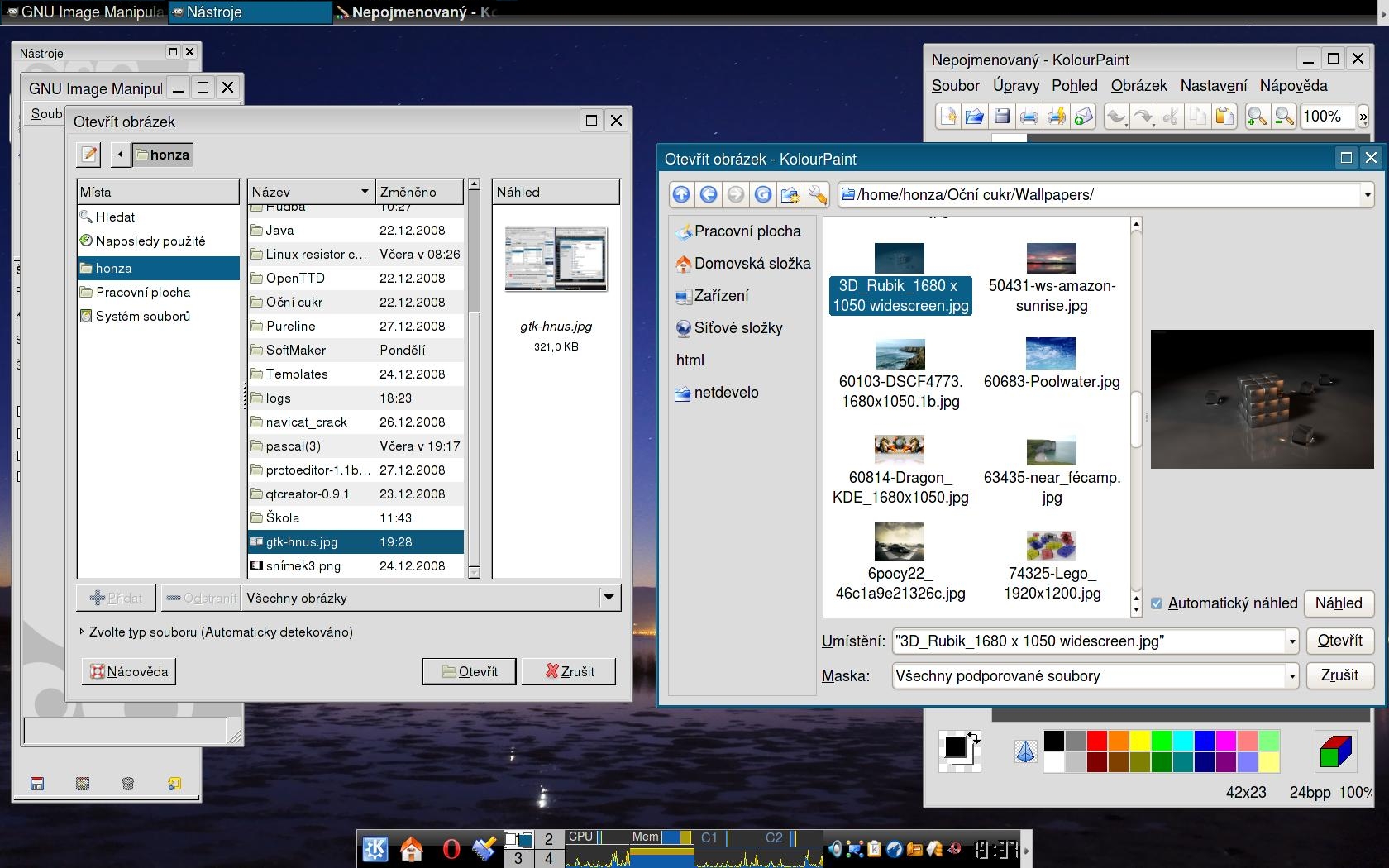This screenshot has height=868, width=1389.
Task: Launch Opera from taskbar
Action: 451,849
